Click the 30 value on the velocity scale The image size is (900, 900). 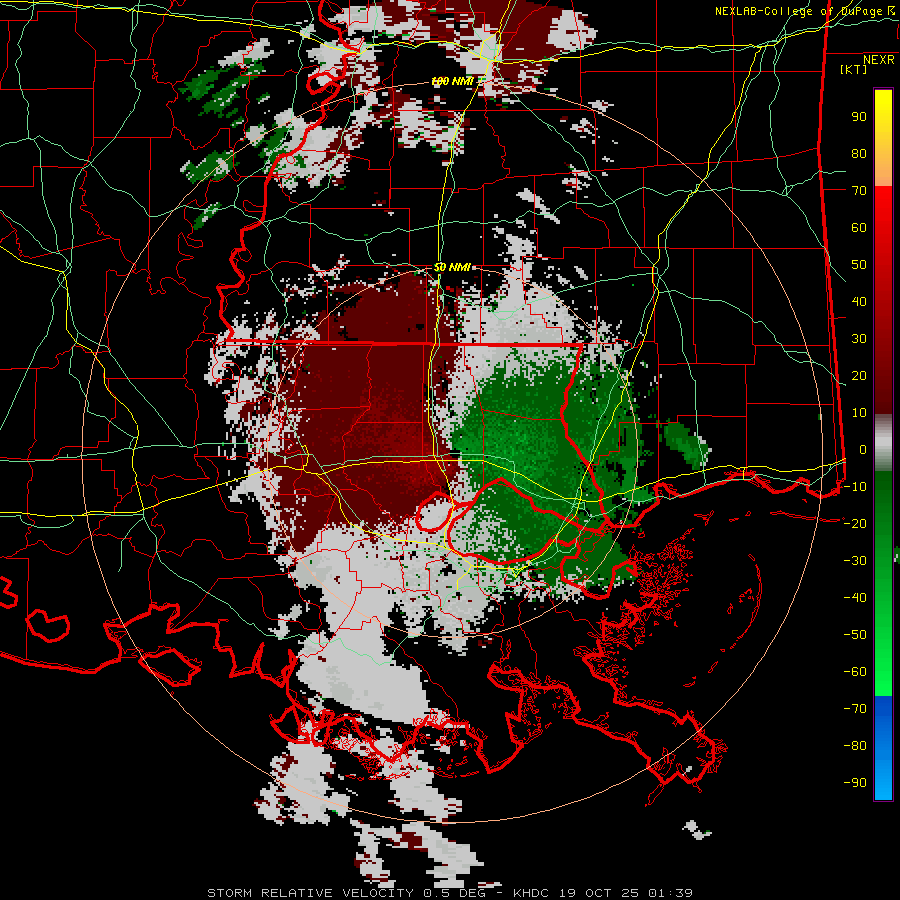859,339
